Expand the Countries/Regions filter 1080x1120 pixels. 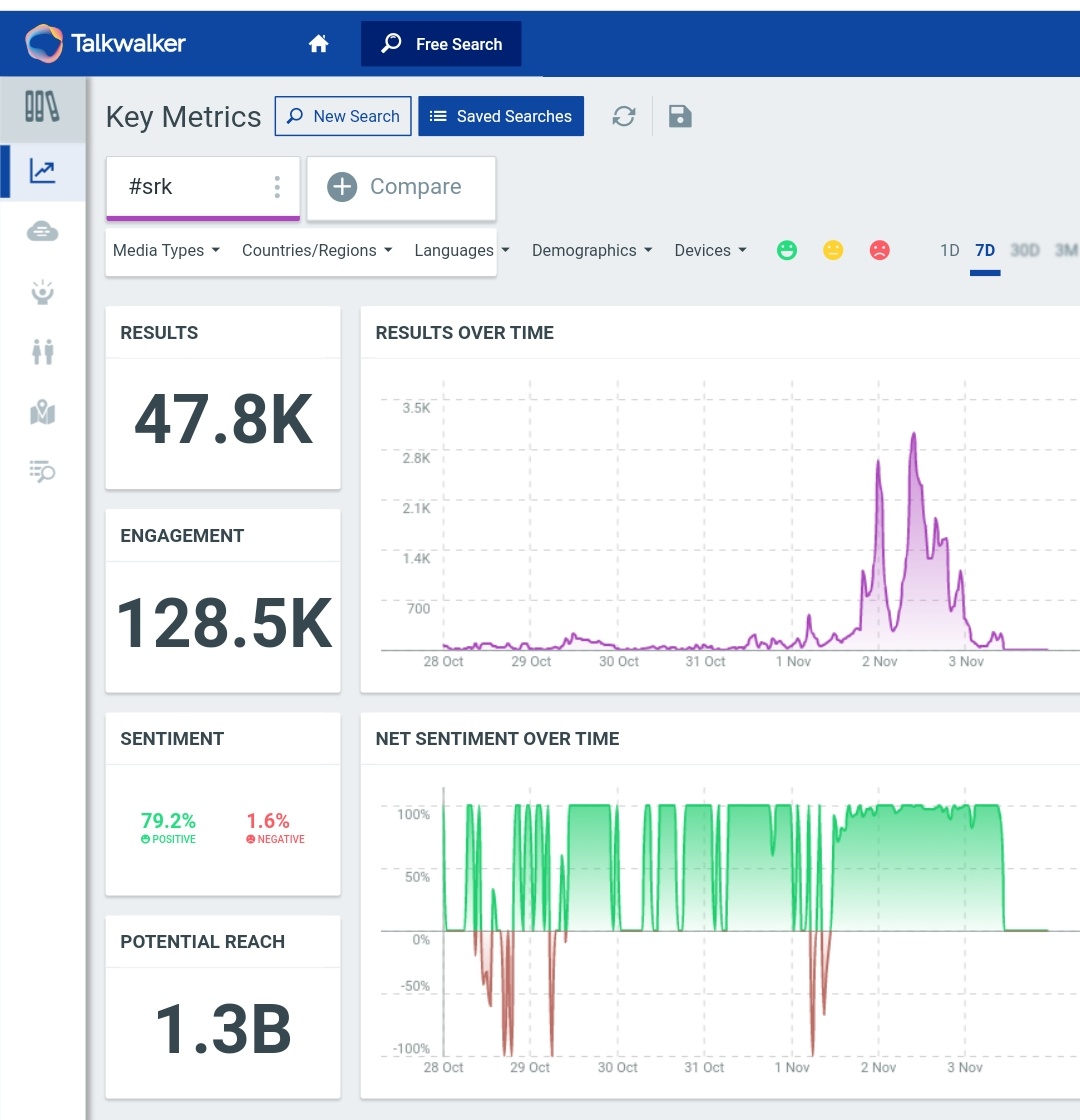[x=316, y=250]
